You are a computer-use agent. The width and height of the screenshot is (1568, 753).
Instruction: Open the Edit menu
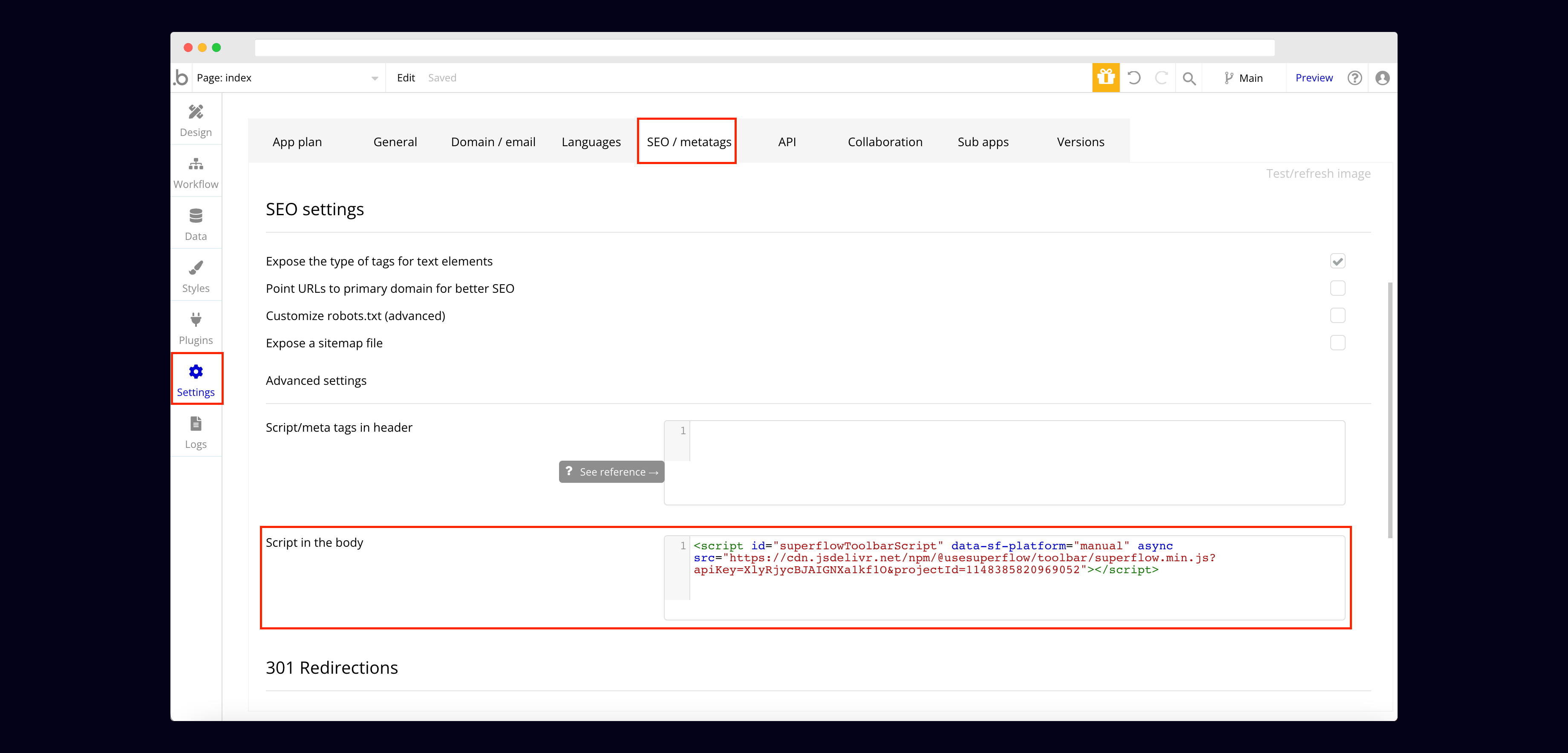[405, 78]
